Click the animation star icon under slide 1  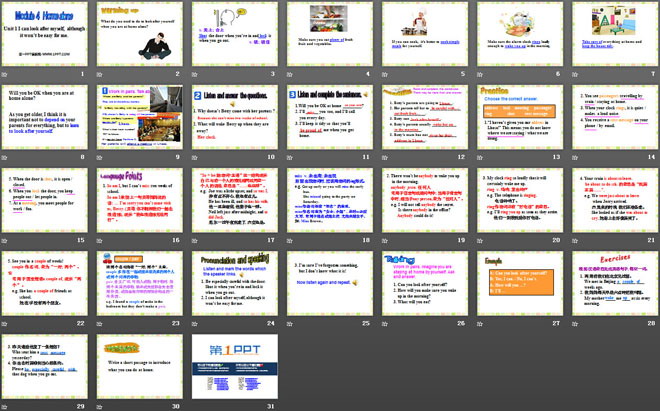coord(5,75)
